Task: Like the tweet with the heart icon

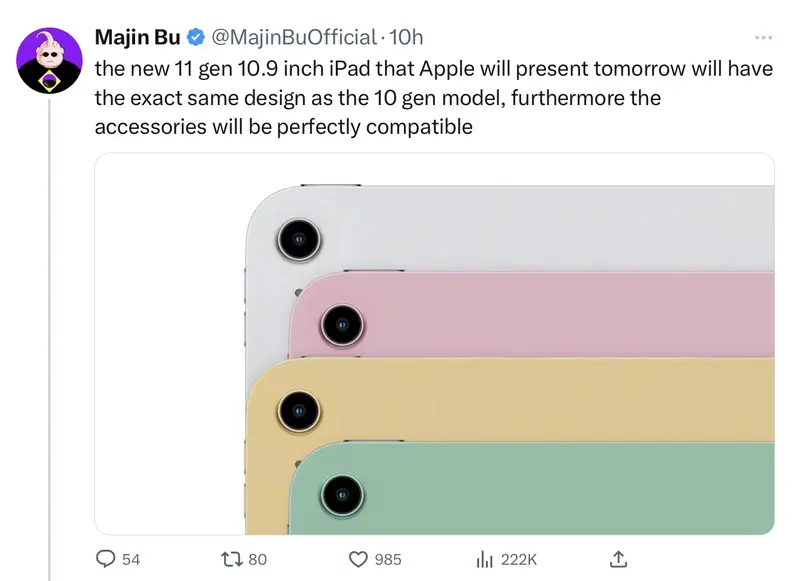Action: [358, 560]
